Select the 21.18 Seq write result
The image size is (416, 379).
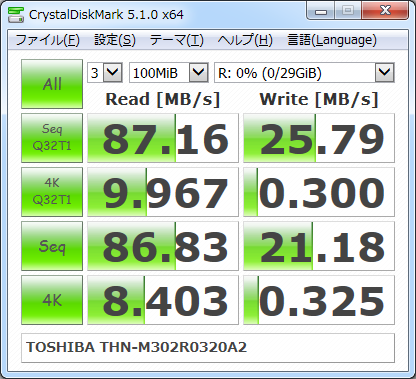tap(319, 246)
